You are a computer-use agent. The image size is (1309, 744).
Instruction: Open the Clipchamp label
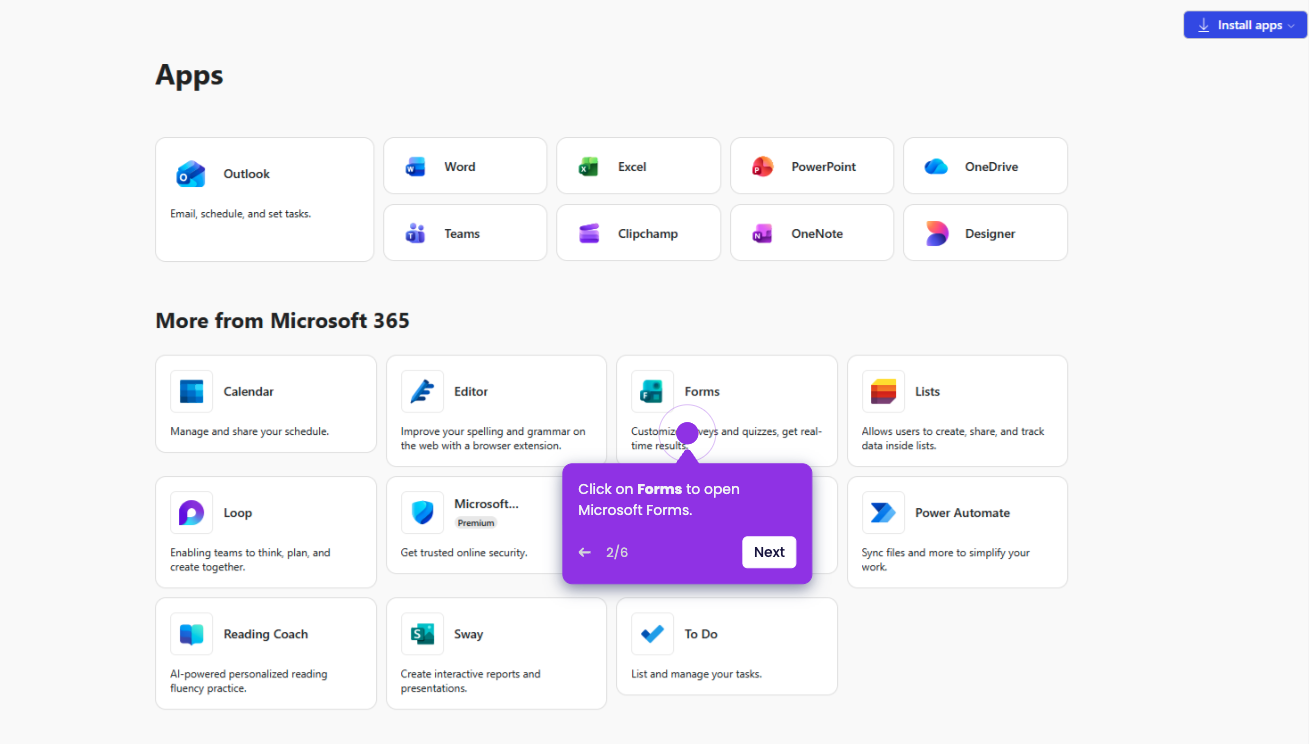pyautogui.click(x=648, y=234)
